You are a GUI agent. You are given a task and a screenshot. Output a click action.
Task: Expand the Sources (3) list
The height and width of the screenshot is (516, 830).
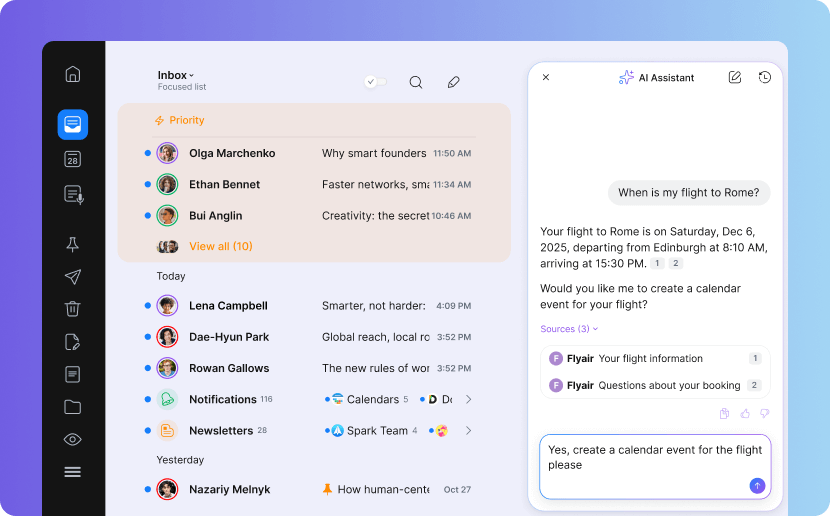point(569,329)
